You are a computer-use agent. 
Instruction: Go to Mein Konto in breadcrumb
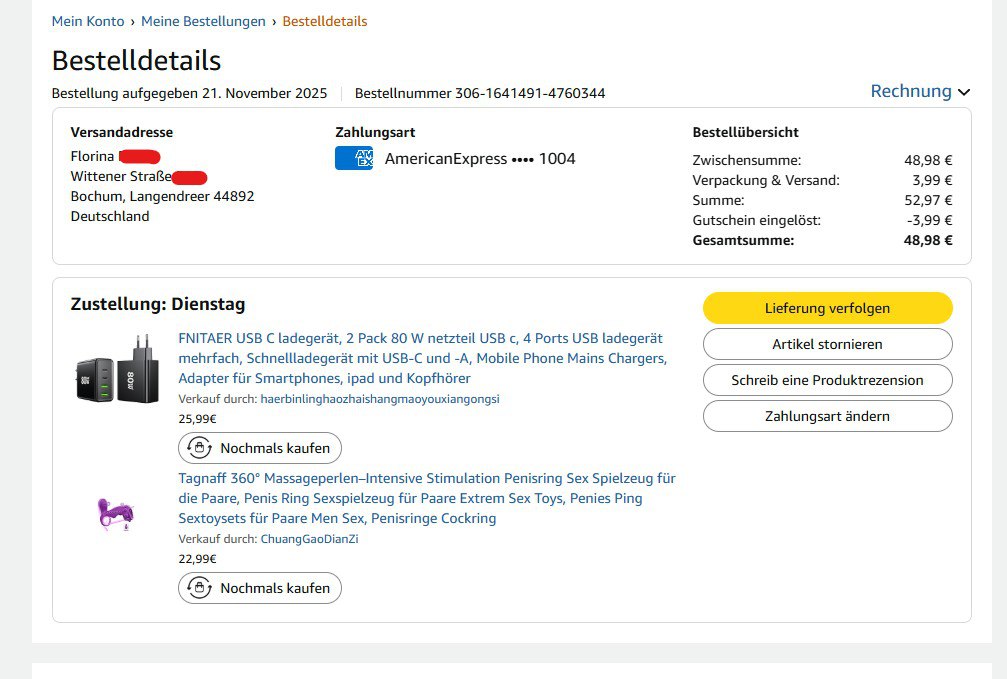[88, 21]
